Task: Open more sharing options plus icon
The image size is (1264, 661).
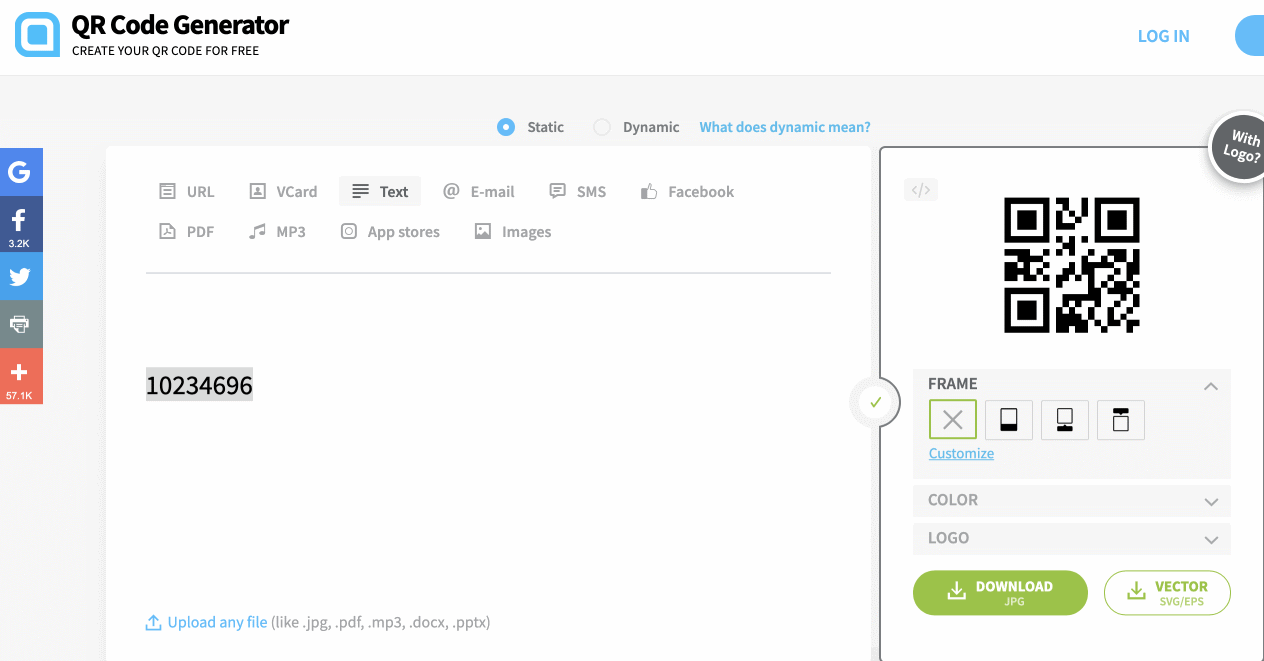Action: [x=21, y=376]
